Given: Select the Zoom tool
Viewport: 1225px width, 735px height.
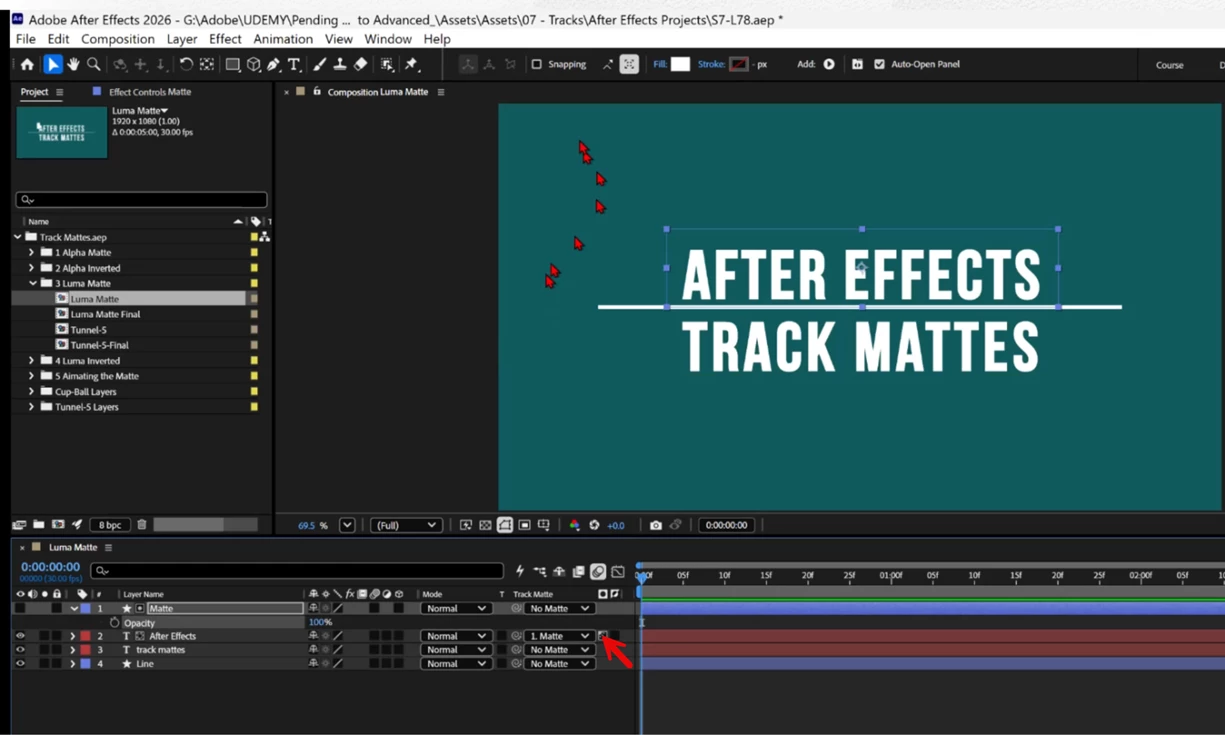Looking at the screenshot, I should tap(93, 64).
